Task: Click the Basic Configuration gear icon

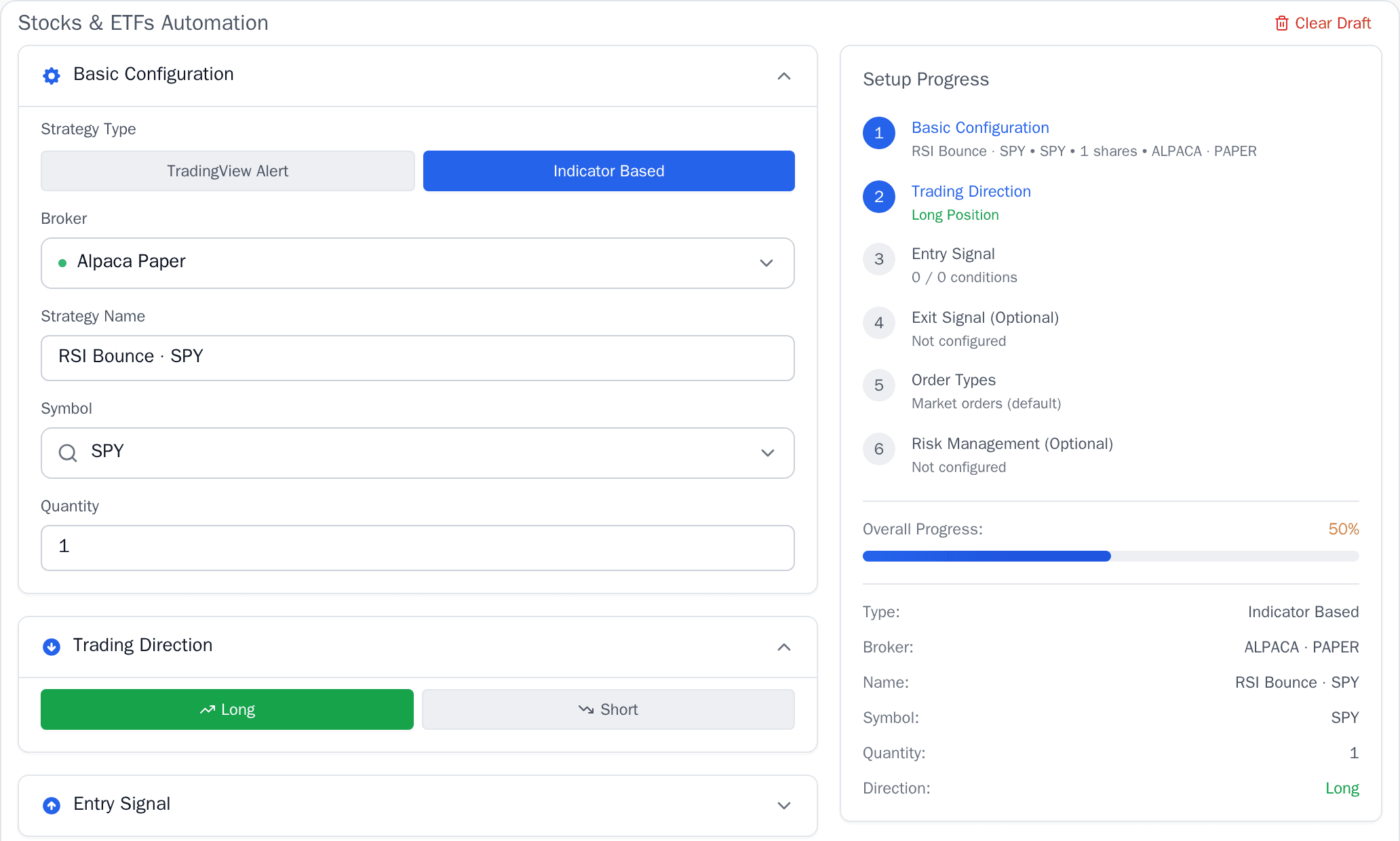Action: point(52,75)
